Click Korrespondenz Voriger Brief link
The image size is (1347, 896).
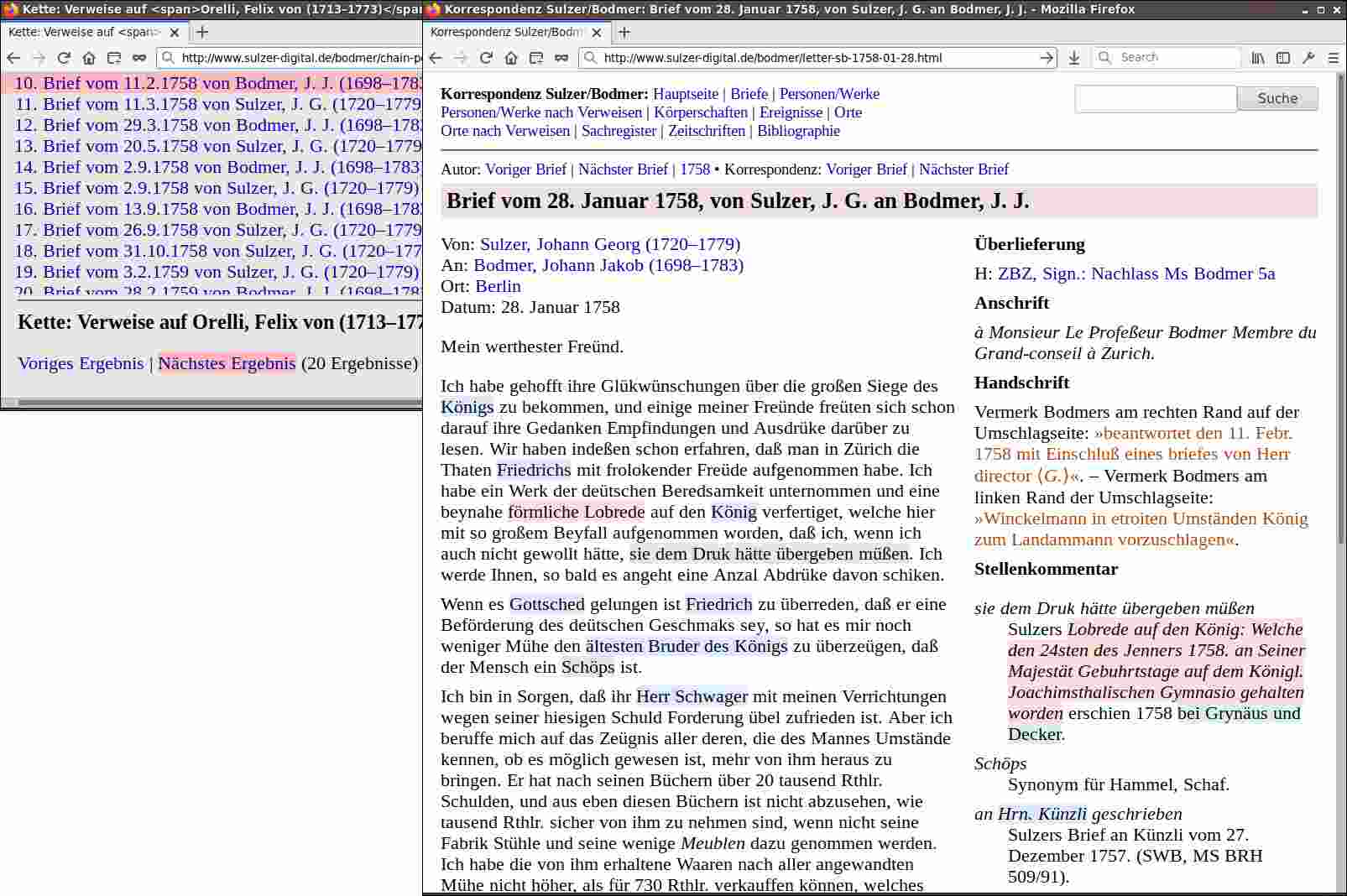coord(866,169)
